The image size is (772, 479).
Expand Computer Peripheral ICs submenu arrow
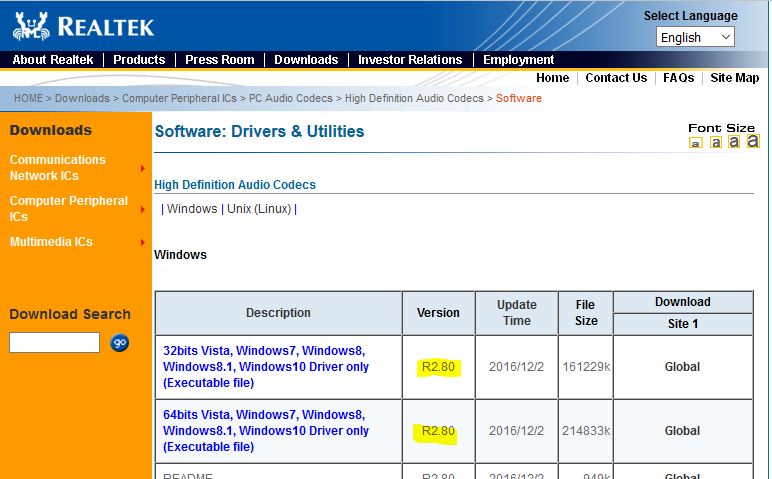click(143, 209)
